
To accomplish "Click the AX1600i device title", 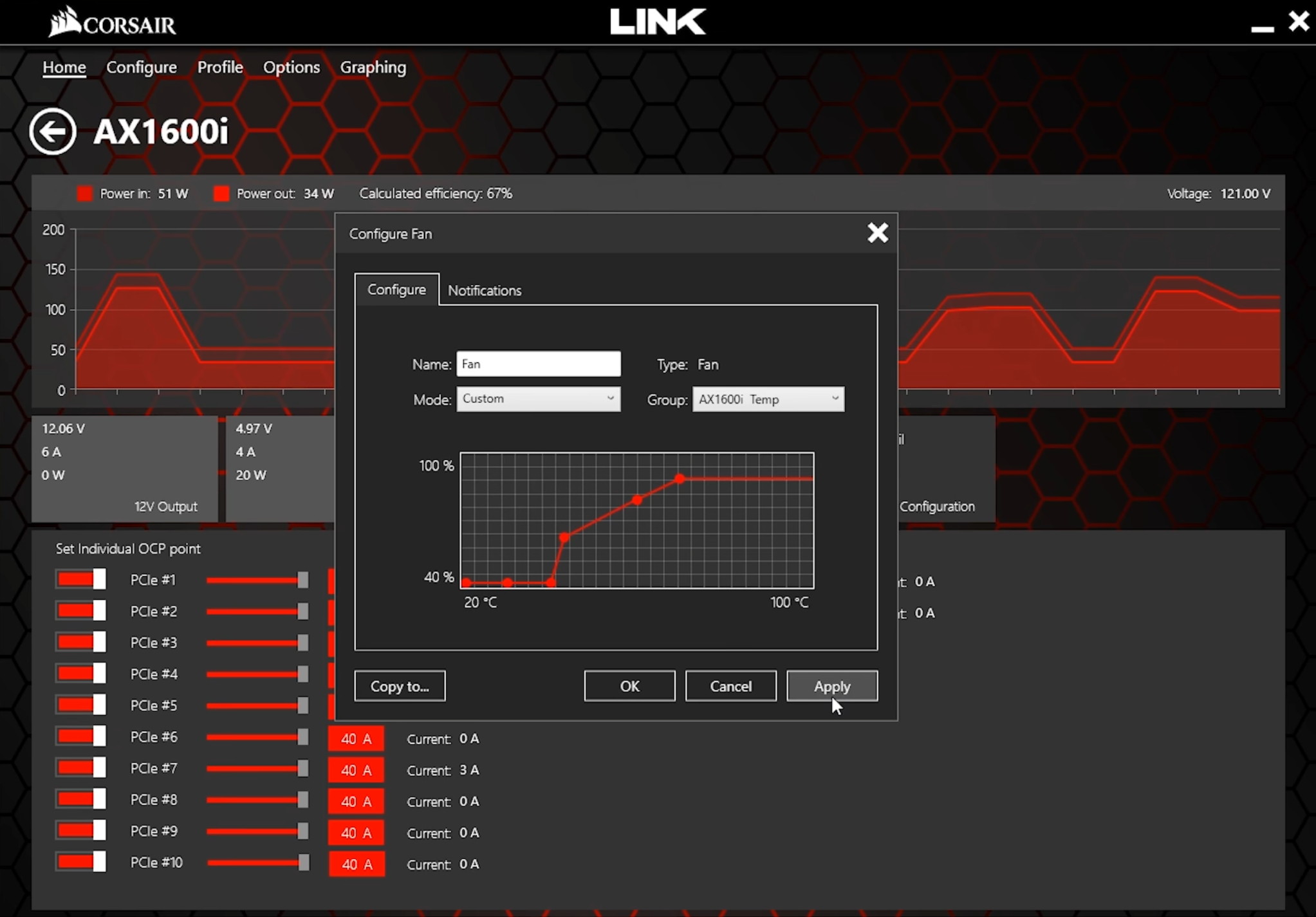I will tap(161, 131).
